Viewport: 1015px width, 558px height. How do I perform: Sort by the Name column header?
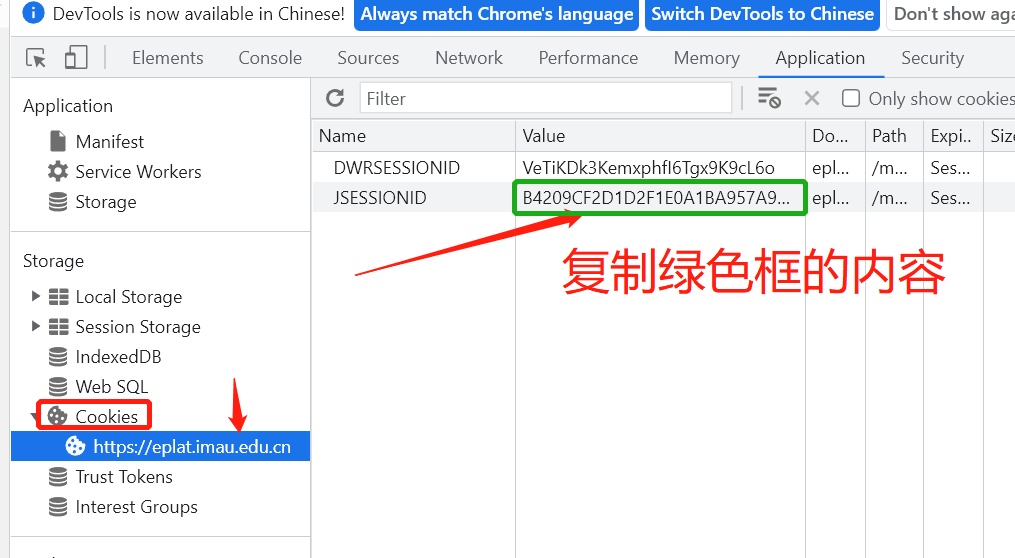414,136
